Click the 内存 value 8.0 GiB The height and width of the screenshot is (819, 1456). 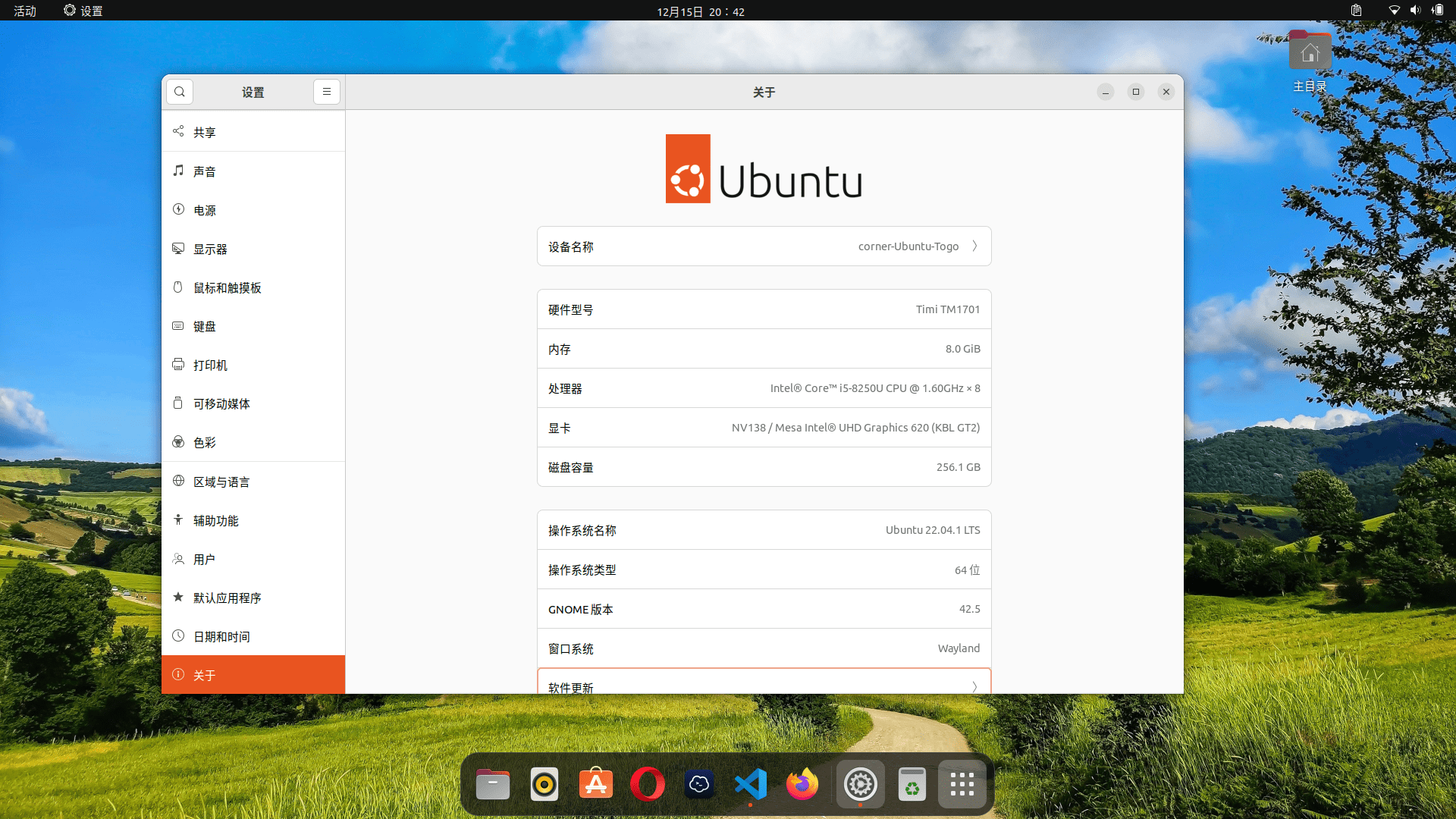pos(962,348)
